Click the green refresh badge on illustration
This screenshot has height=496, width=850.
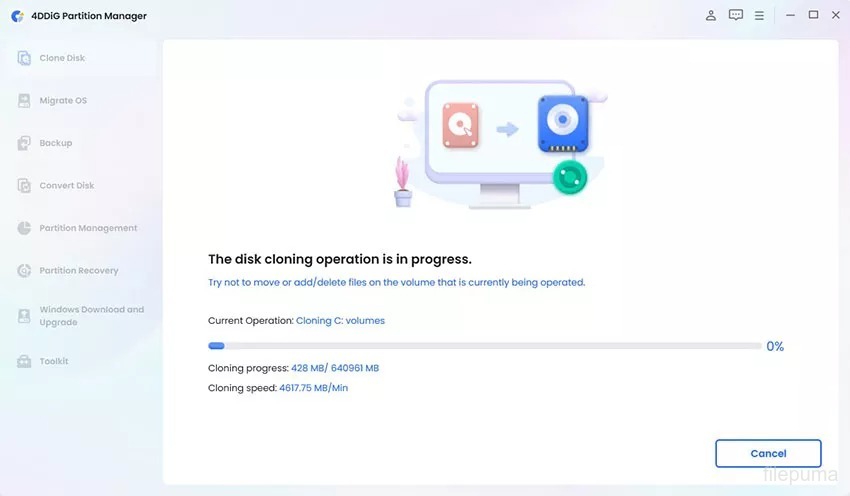(570, 177)
